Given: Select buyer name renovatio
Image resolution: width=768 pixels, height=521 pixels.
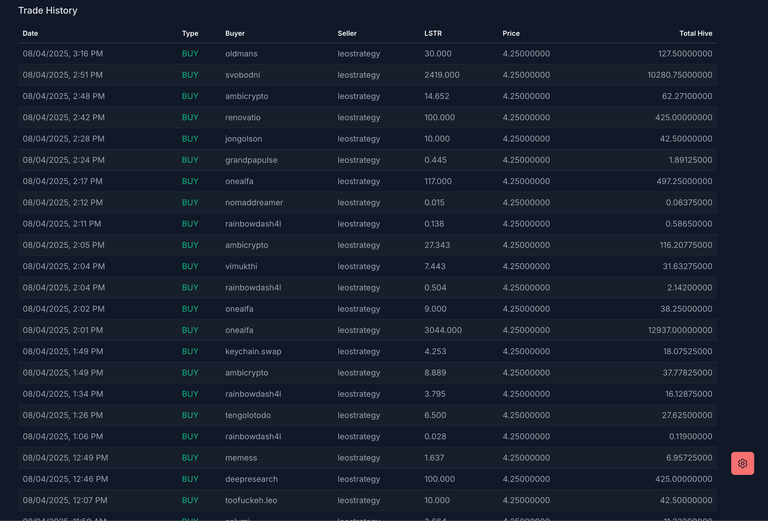Looking at the screenshot, I should tap(243, 118).
